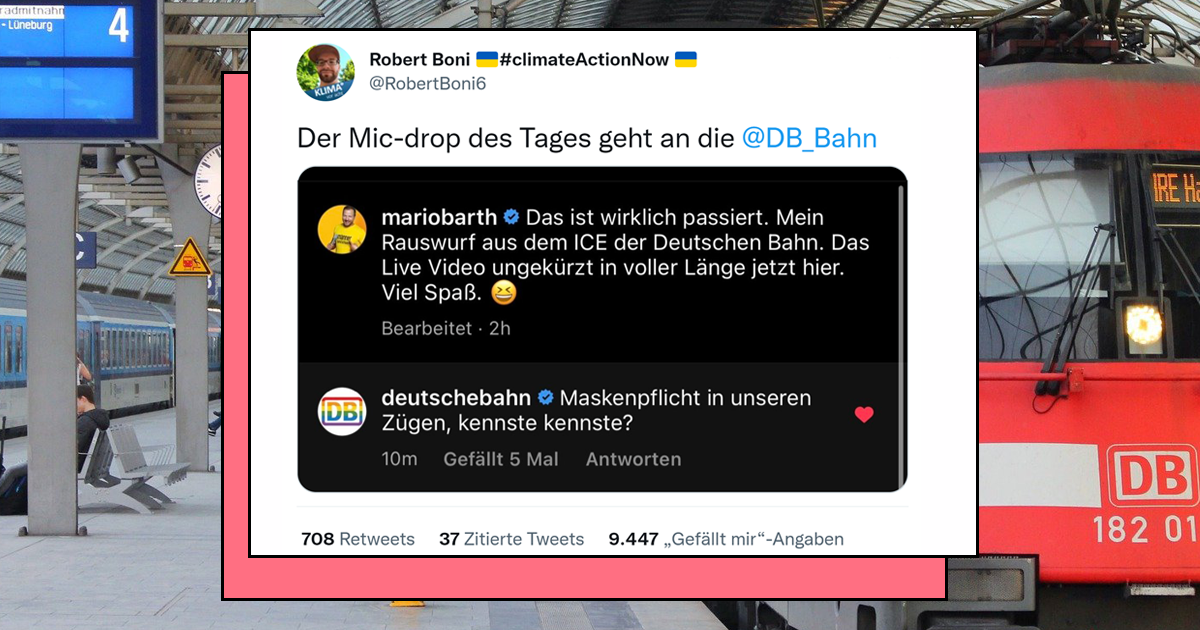Open the @RobertBoni6 handle
Viewport: 1200px width, 630px height.
point(428,84)
